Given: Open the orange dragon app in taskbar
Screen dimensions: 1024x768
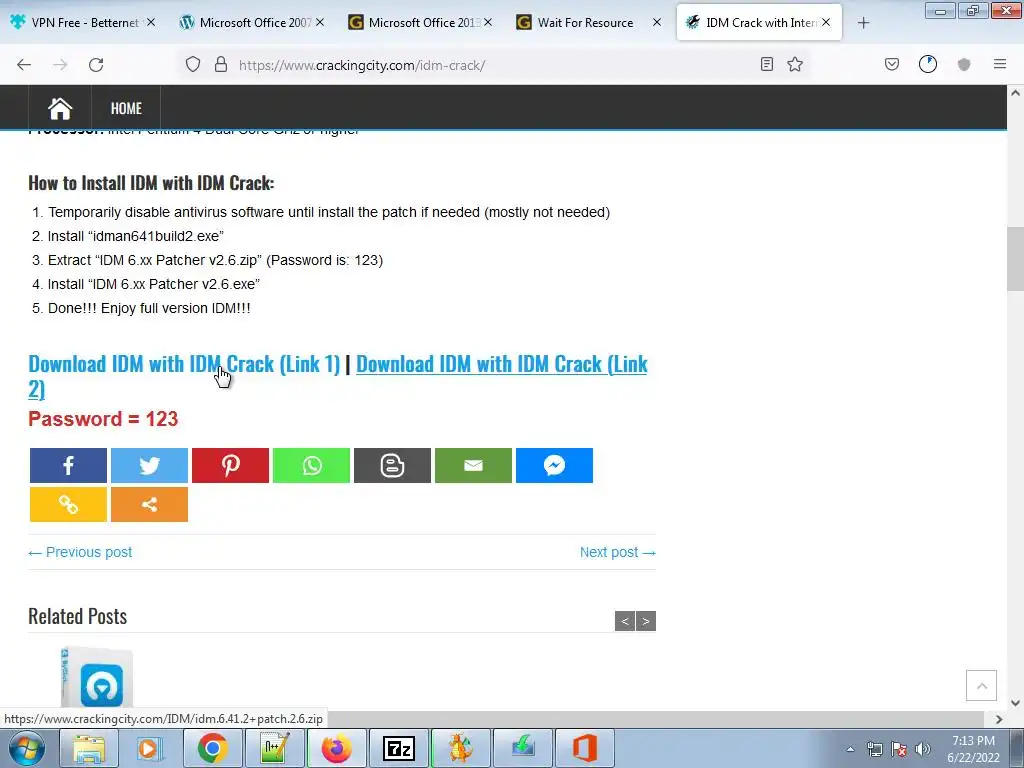Looking at the screenshot, I should (460, 748).
